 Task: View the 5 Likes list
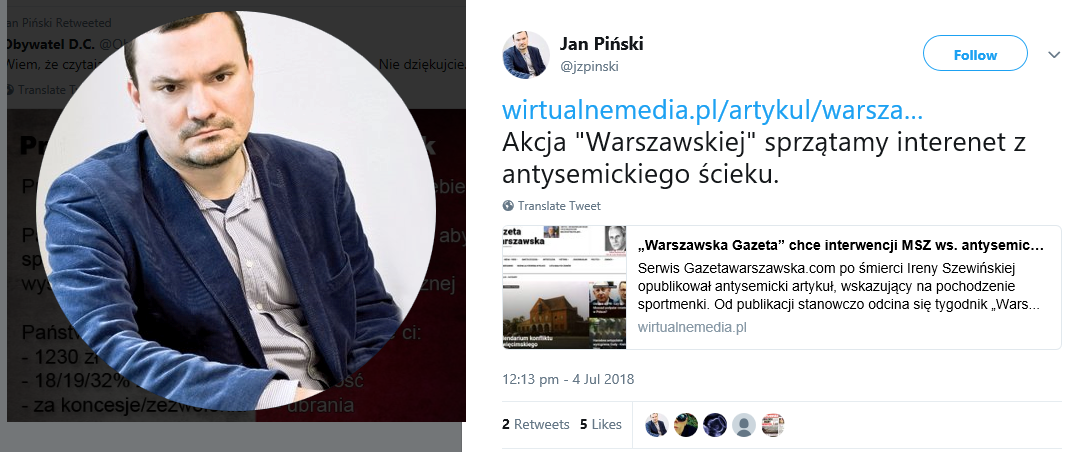(601, 424)
